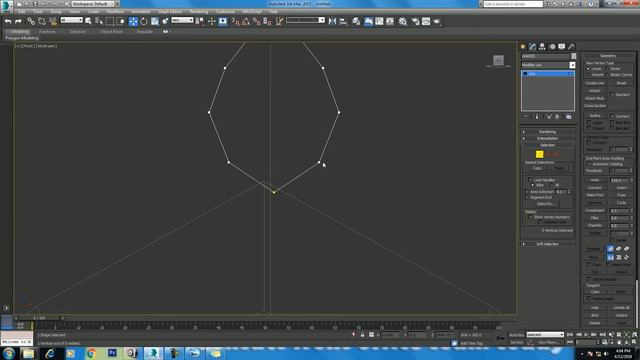Click the Chamfer button
Screen dimensions: 640x360
point(595,225)
